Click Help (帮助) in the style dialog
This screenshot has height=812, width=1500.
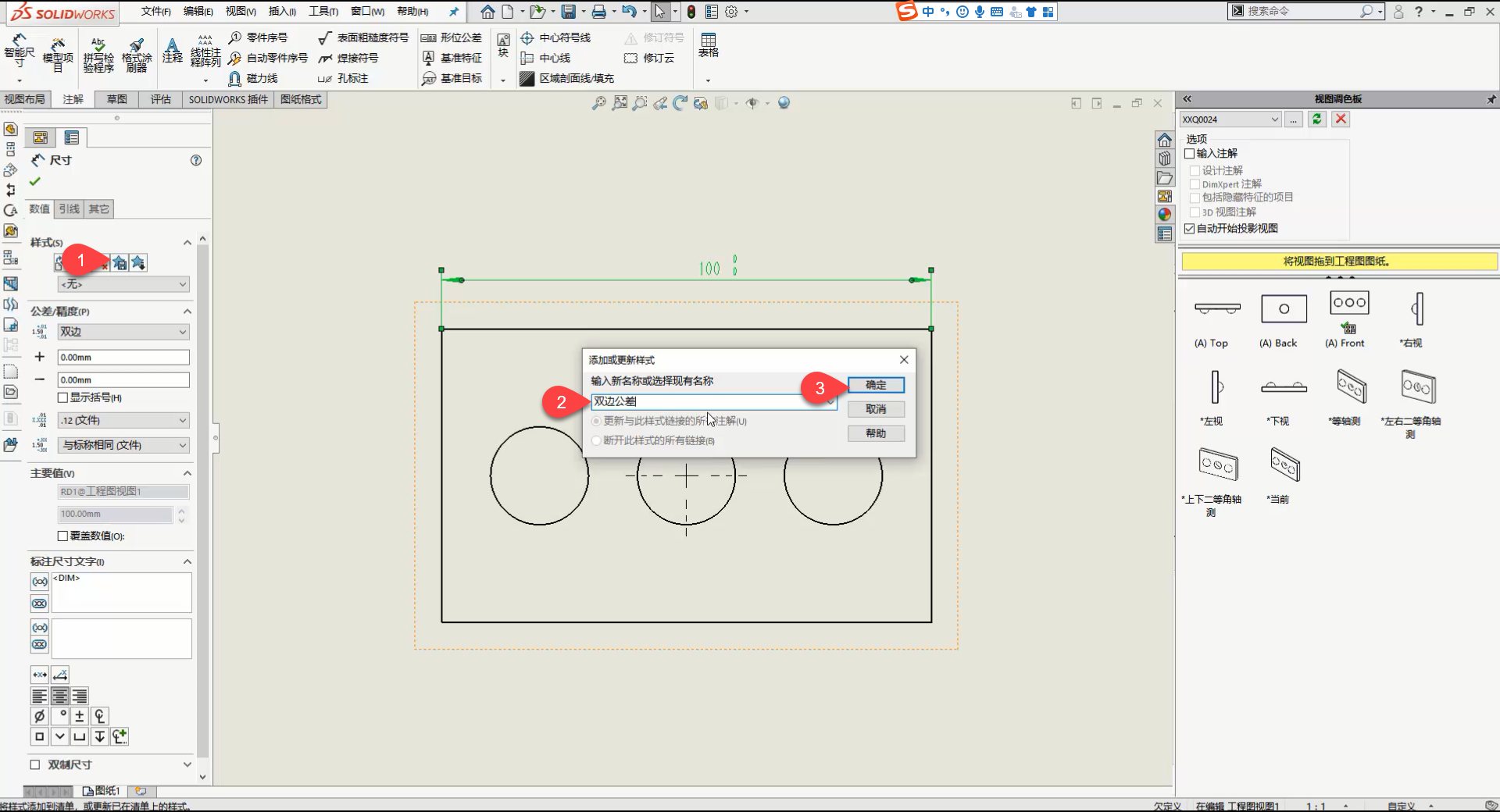tap(876, 433)
